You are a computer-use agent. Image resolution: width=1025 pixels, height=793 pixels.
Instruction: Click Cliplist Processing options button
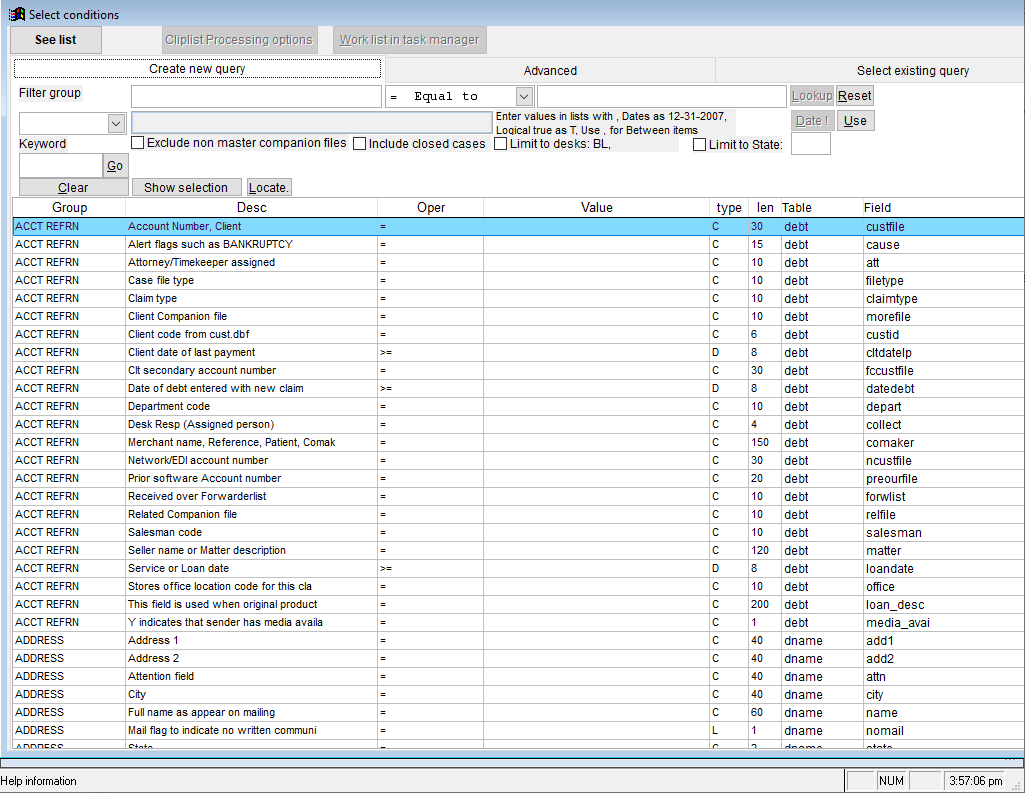[x=239, y=40]
